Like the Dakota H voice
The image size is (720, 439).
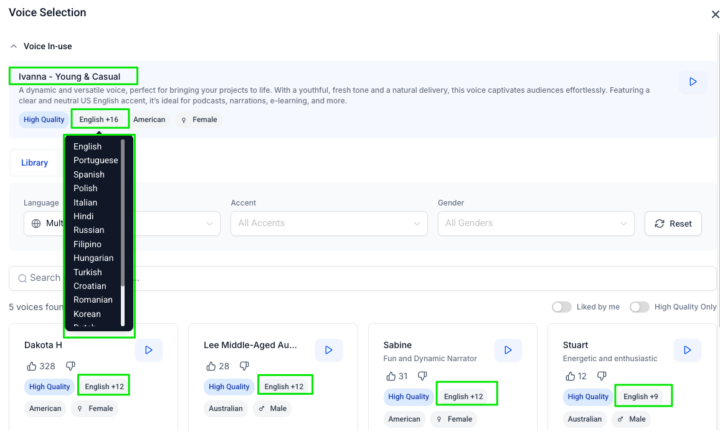(x=31, y=366)
